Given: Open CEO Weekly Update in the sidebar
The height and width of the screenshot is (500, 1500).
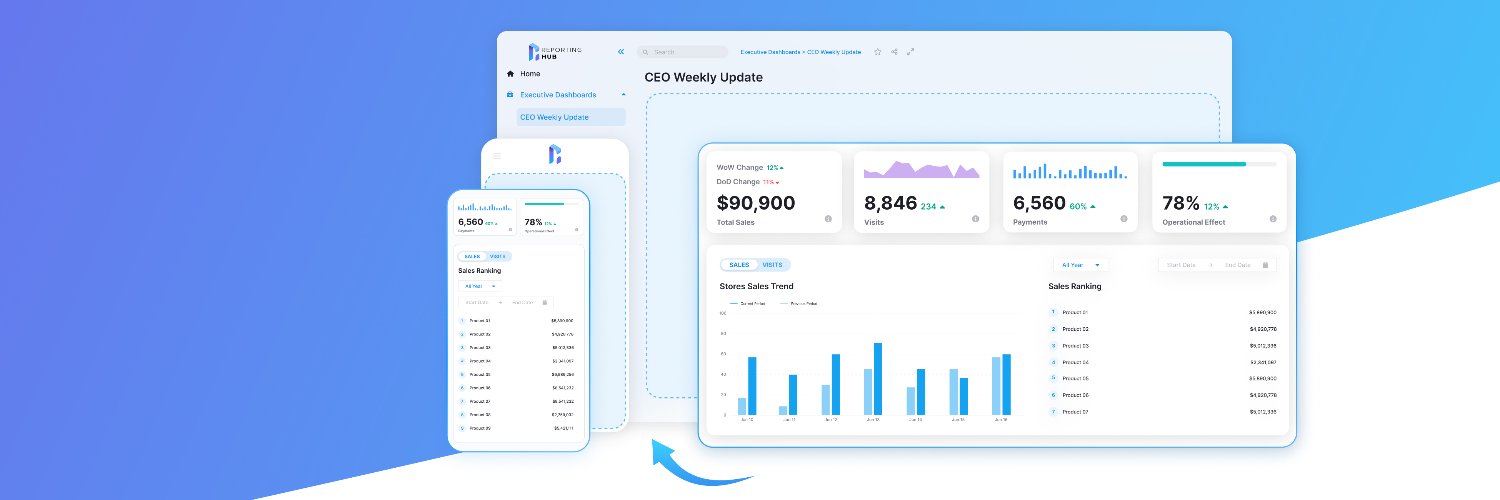Looking at the screenshot, I should [571, 117].
